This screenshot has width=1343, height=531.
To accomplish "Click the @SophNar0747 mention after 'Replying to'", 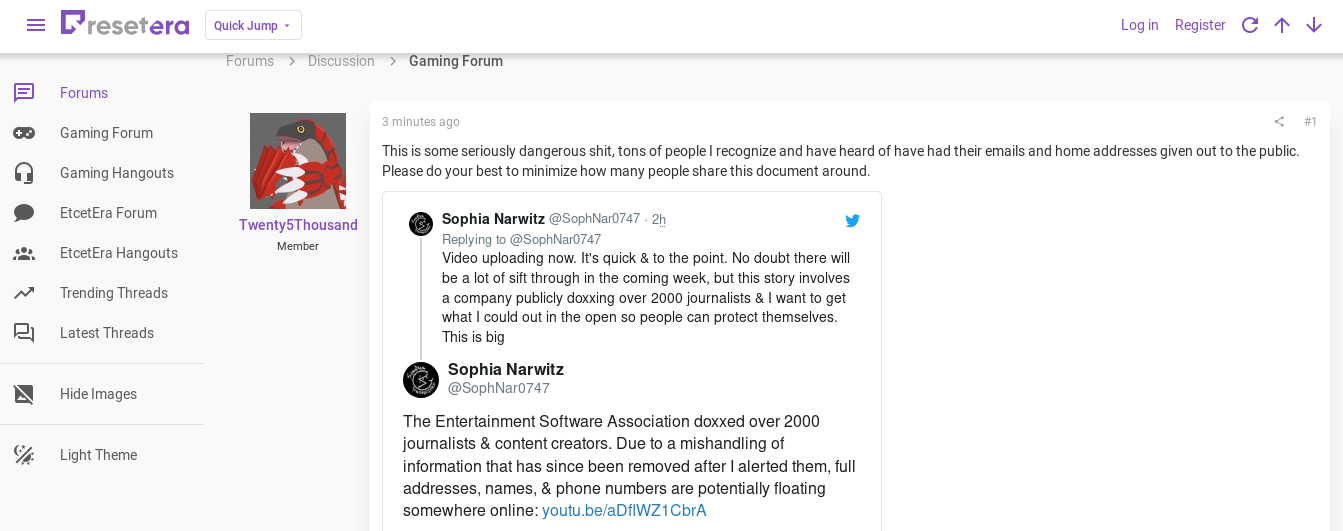I will [556, 239].
